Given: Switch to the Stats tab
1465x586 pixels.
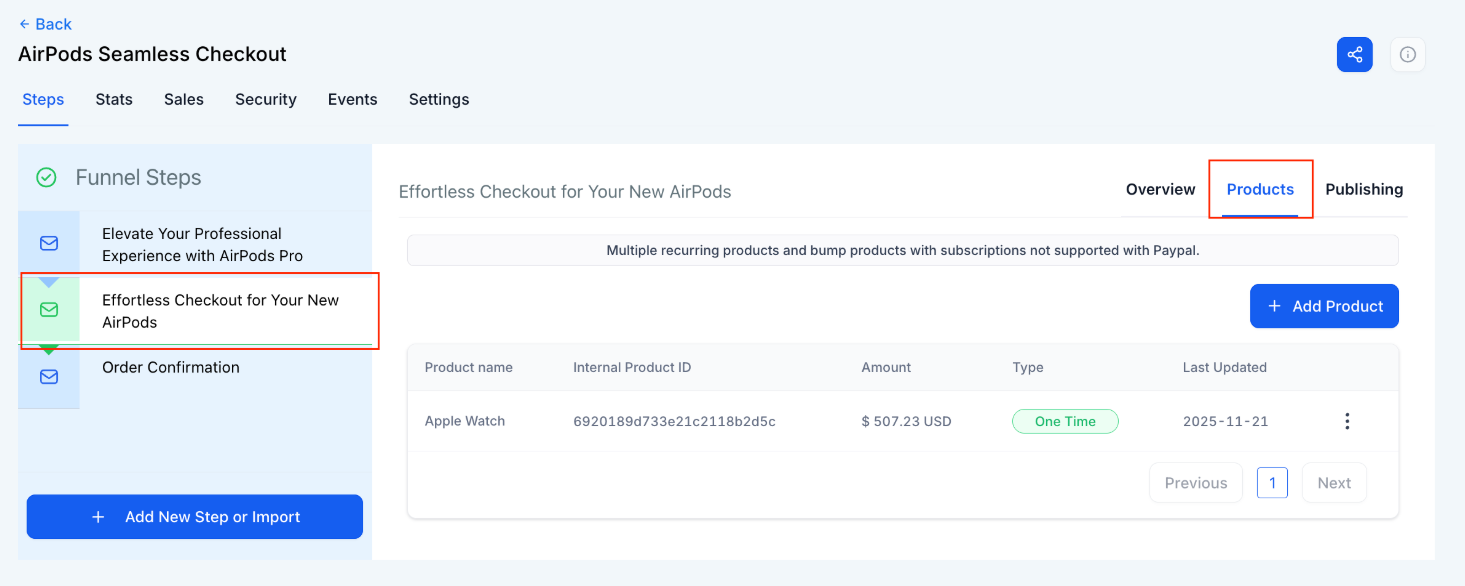Looking at the screenshot, I should click(x=114, y=99).
